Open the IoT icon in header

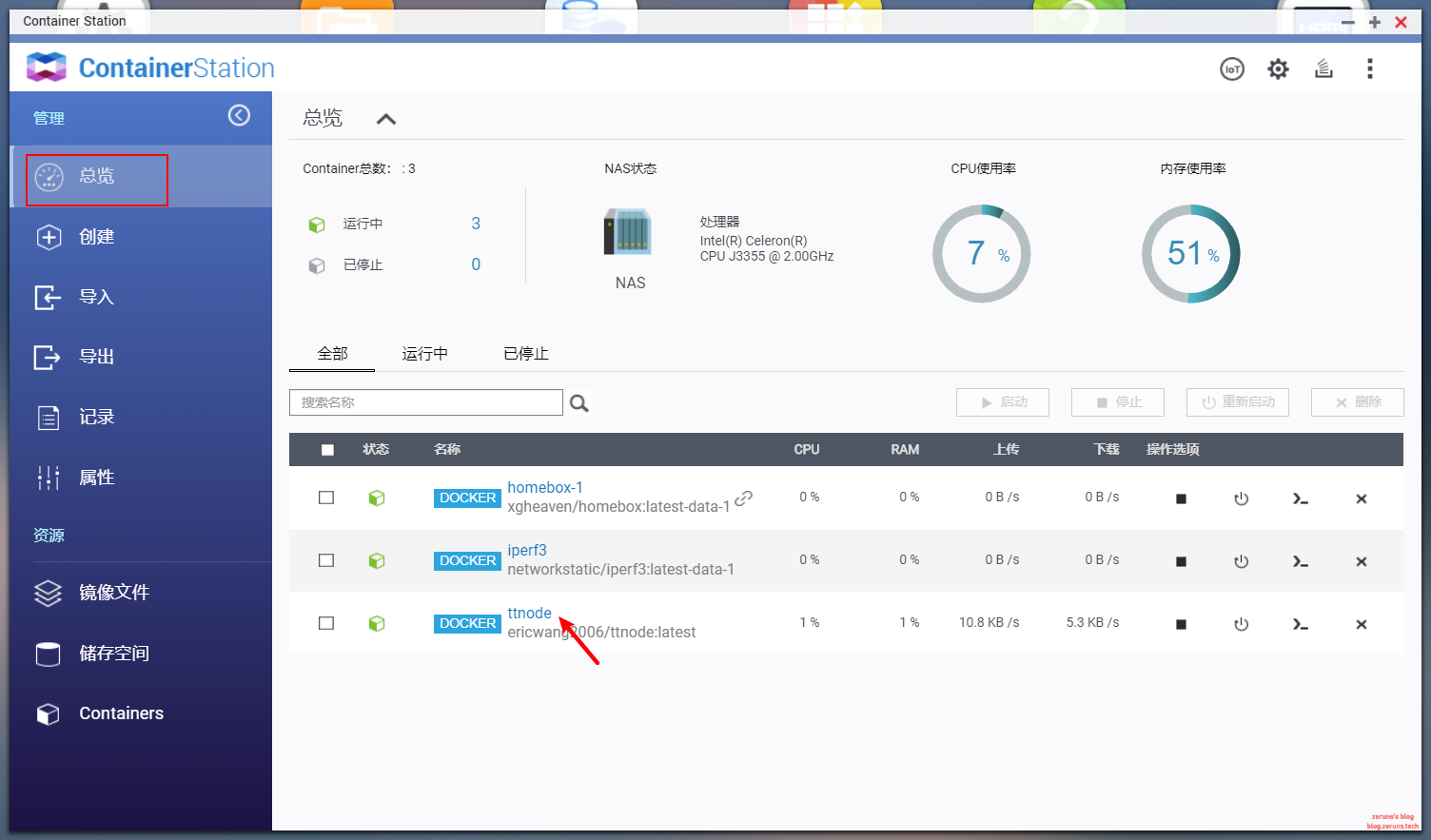coord(1232,68)
